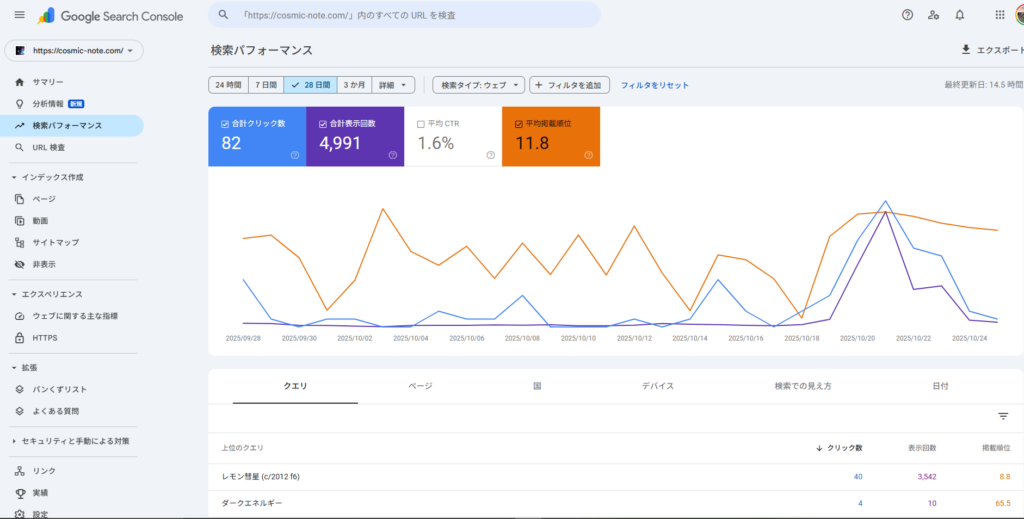Switch to the ページ tab
This screenshot has height=519, width=1024.
pos(420,385)
